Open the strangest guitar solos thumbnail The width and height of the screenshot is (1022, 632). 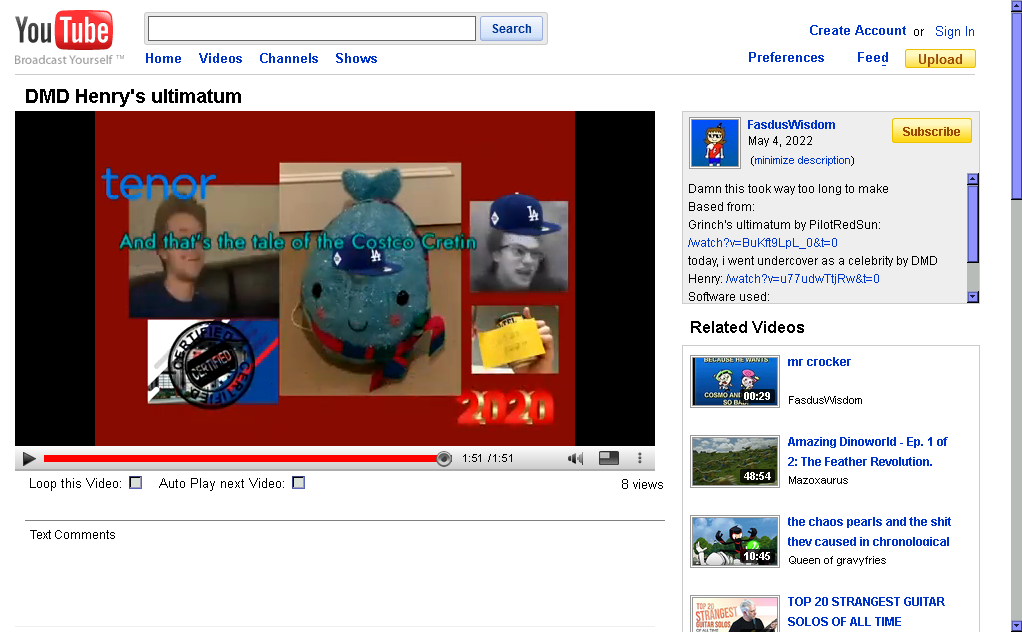(x=735, y=614)
